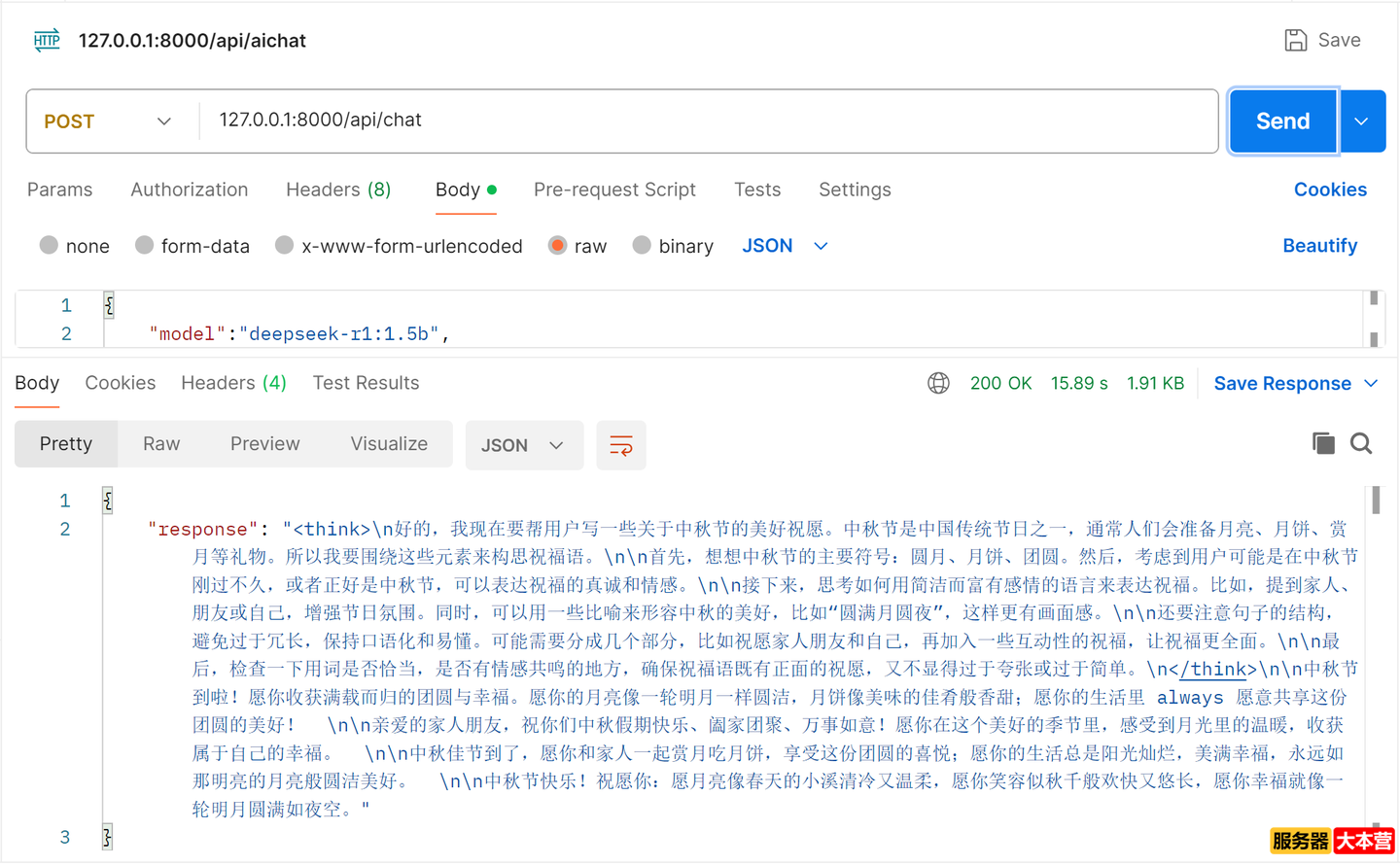Screen dimensions: 1400x865
Task: Open the JSON format dropdown in body editor
Action: 785,246
